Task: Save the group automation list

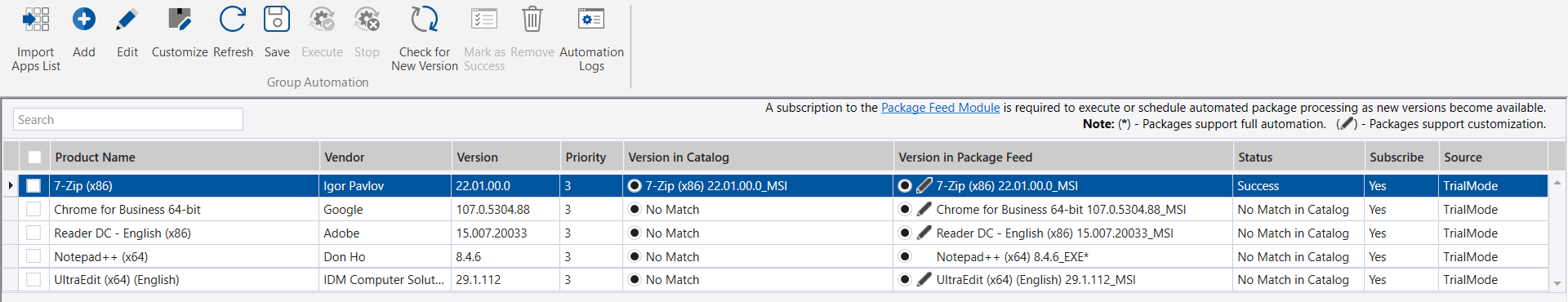Action: coord(277,19)
